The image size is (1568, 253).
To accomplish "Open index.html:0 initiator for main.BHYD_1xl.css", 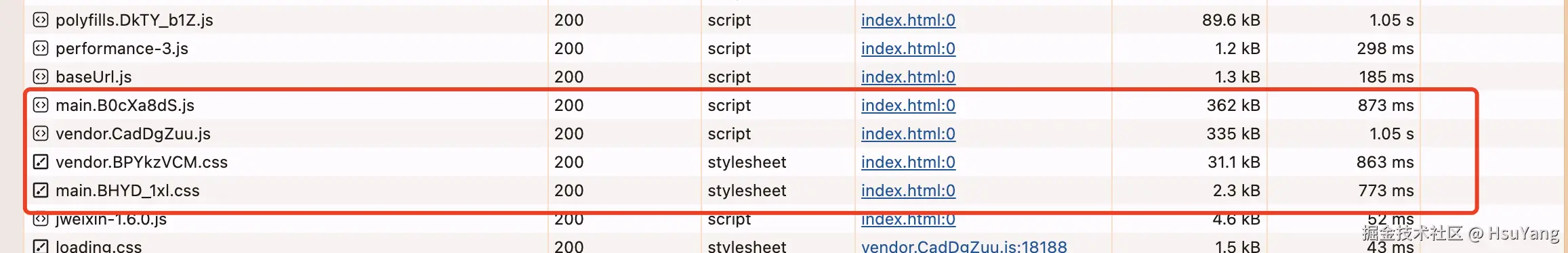I will pyautogui.click(x=908, y=191).
